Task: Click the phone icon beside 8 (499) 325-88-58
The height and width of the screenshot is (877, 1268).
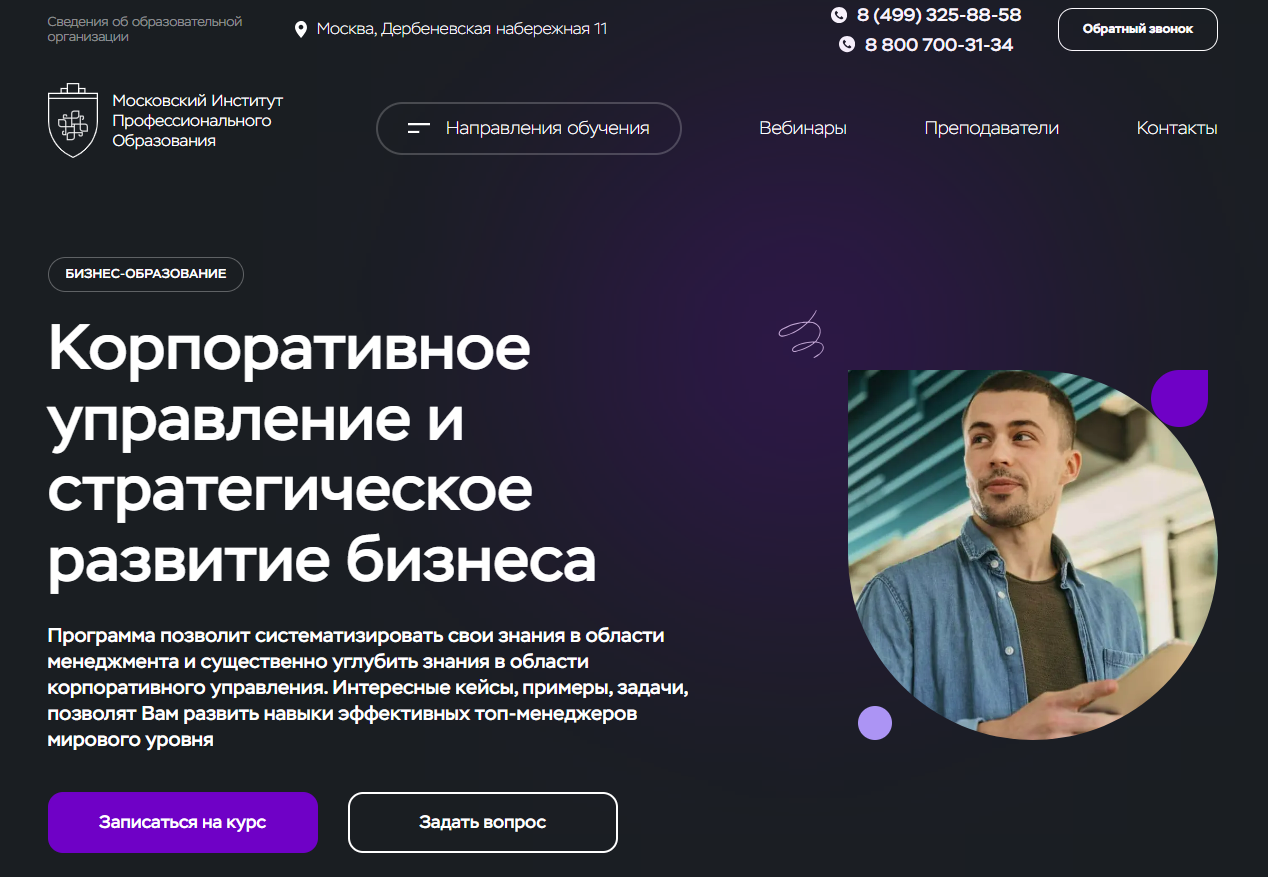Action: pos(839,15)
